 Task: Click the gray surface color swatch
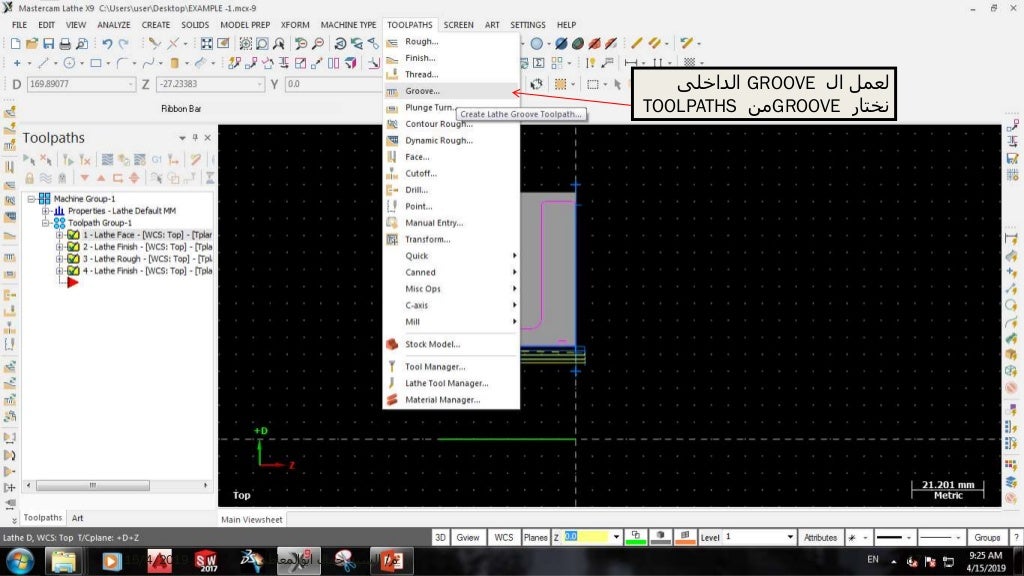[660, 537]
